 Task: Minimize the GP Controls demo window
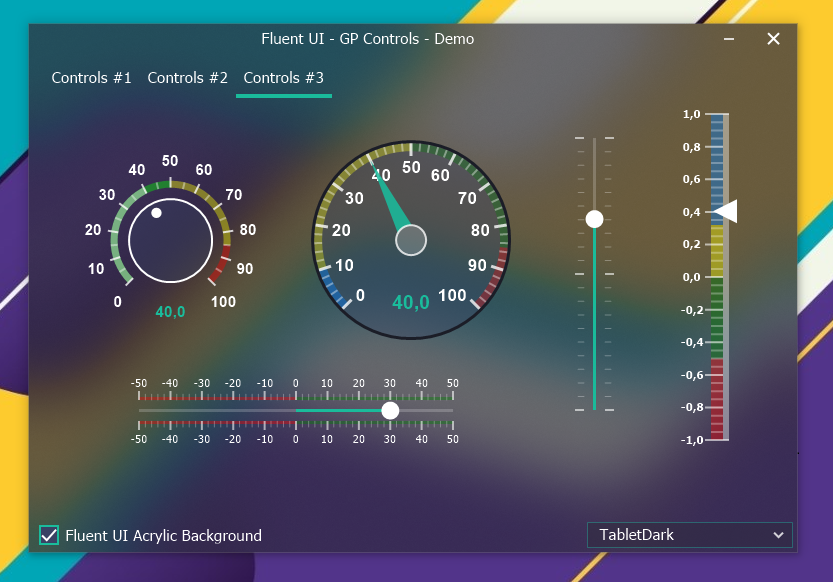pos(729,39)
